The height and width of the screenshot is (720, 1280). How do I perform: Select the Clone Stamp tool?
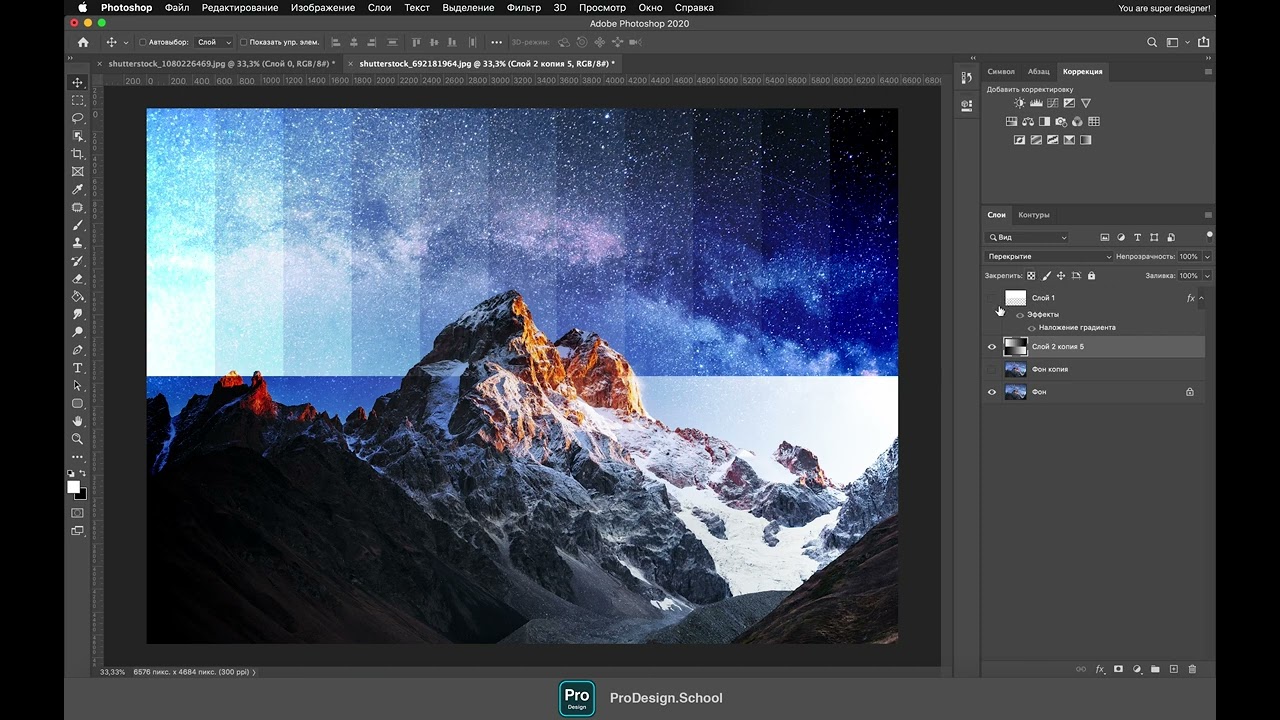tap(78, 243)
